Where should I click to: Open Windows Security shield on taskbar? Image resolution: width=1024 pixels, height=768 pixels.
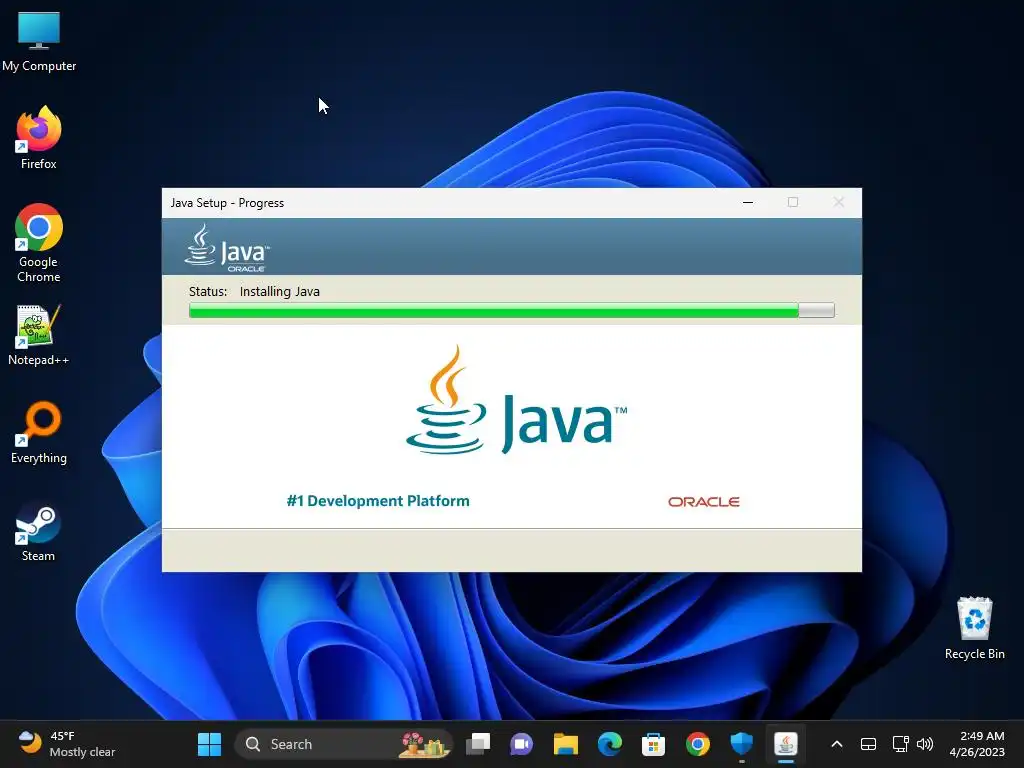point(741,744)
